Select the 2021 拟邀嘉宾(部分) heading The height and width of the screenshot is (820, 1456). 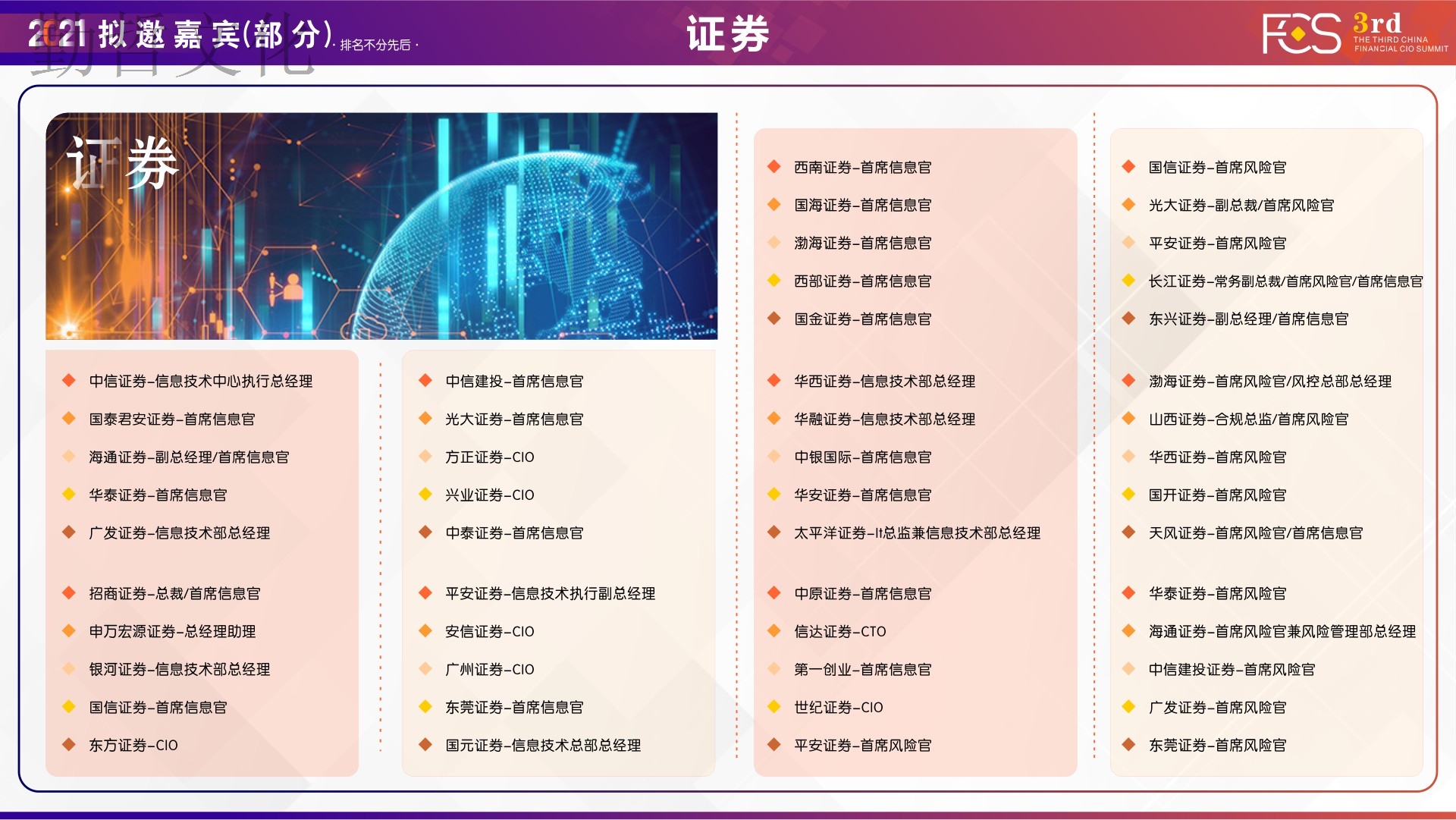182,34
